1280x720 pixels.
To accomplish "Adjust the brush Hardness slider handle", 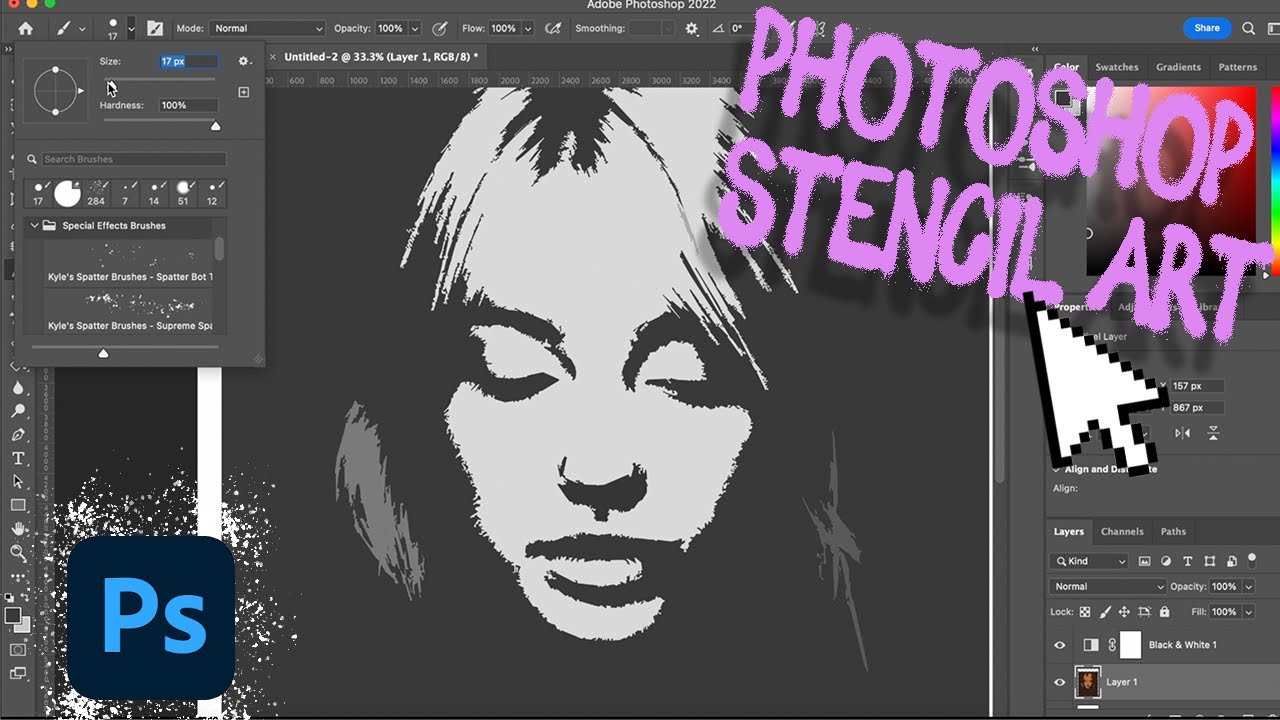I will pos(215,126).
